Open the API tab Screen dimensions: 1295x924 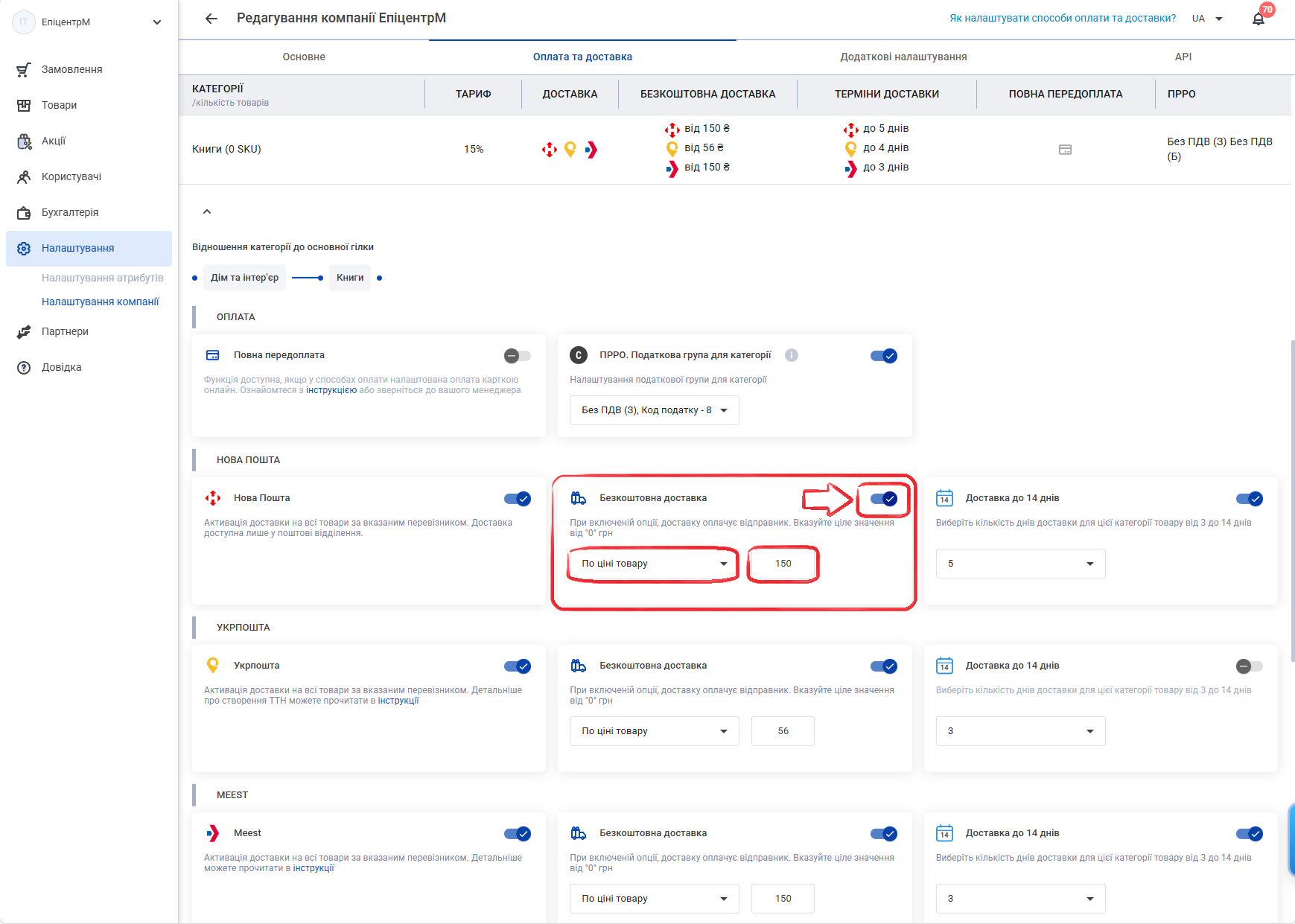click(x=1183, y=57)
